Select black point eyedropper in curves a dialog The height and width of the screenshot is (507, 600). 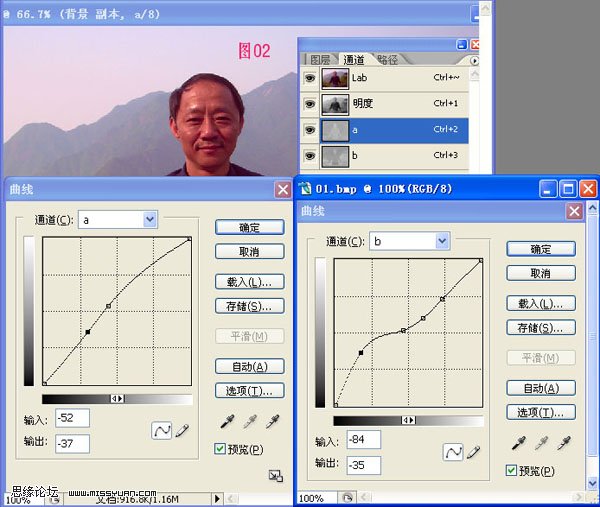(227, 422)
